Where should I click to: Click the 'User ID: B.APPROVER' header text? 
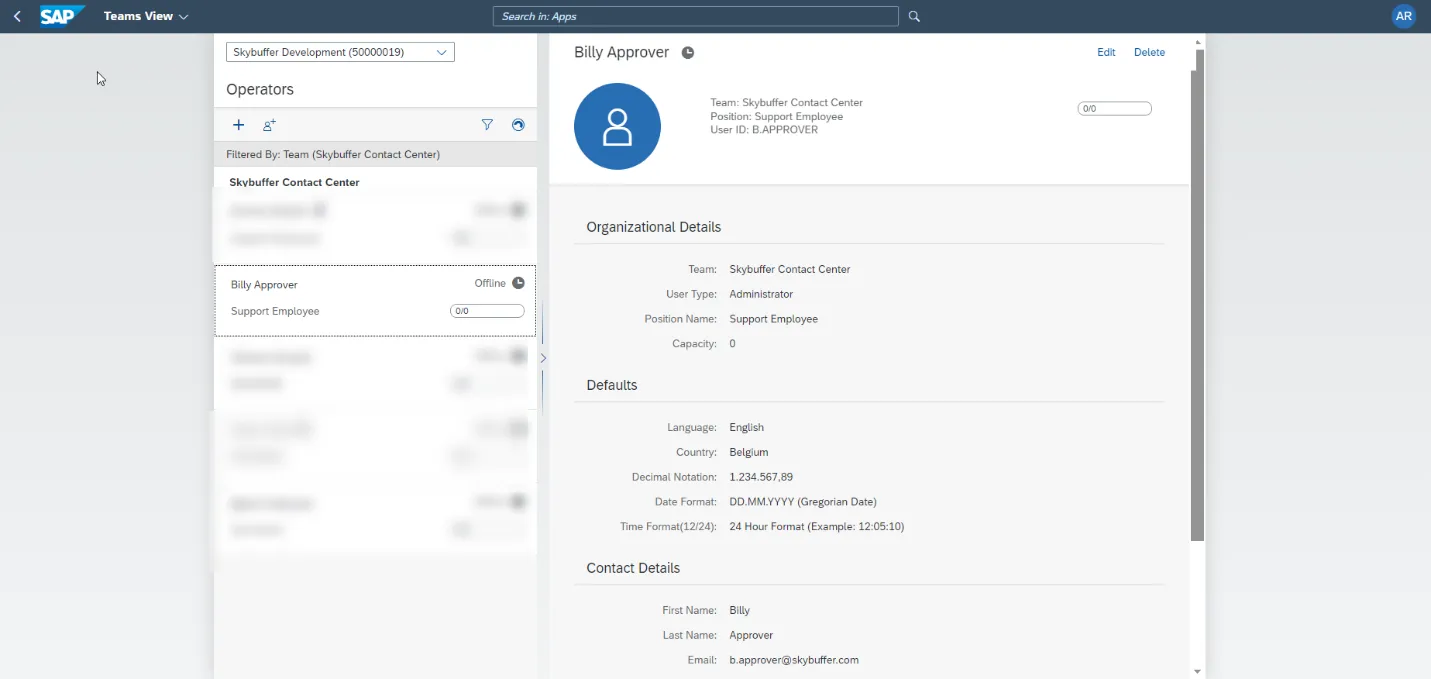[764, 130]
